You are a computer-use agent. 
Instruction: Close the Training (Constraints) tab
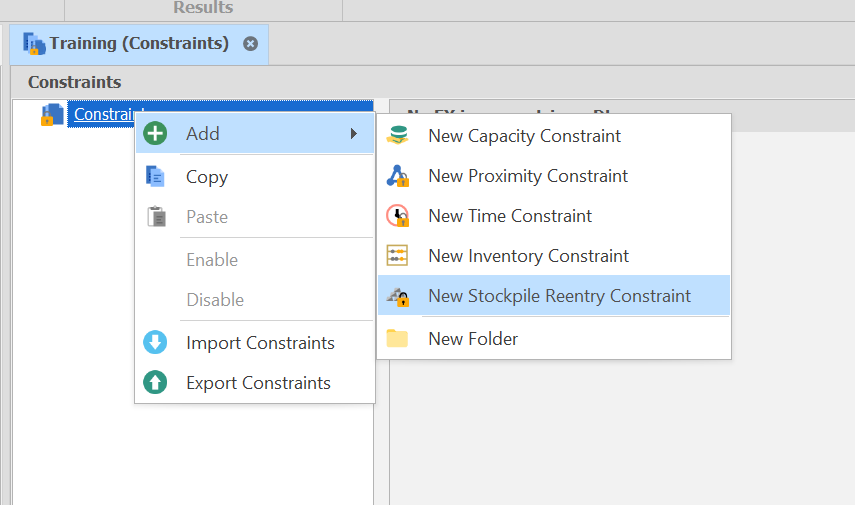251,44
